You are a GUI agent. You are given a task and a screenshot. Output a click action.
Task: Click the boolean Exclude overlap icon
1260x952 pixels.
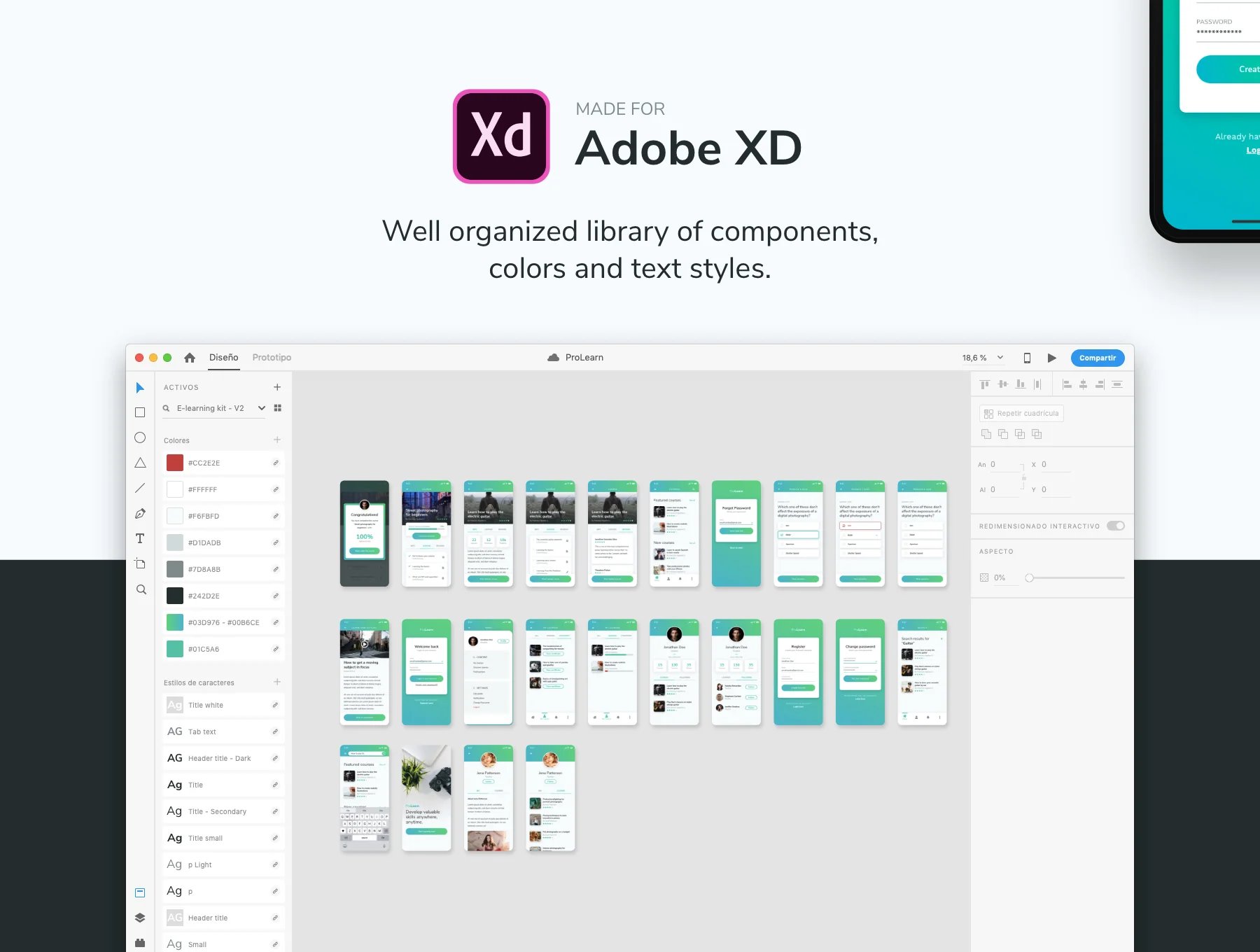pyautogui.click(x=1037, y=434)
